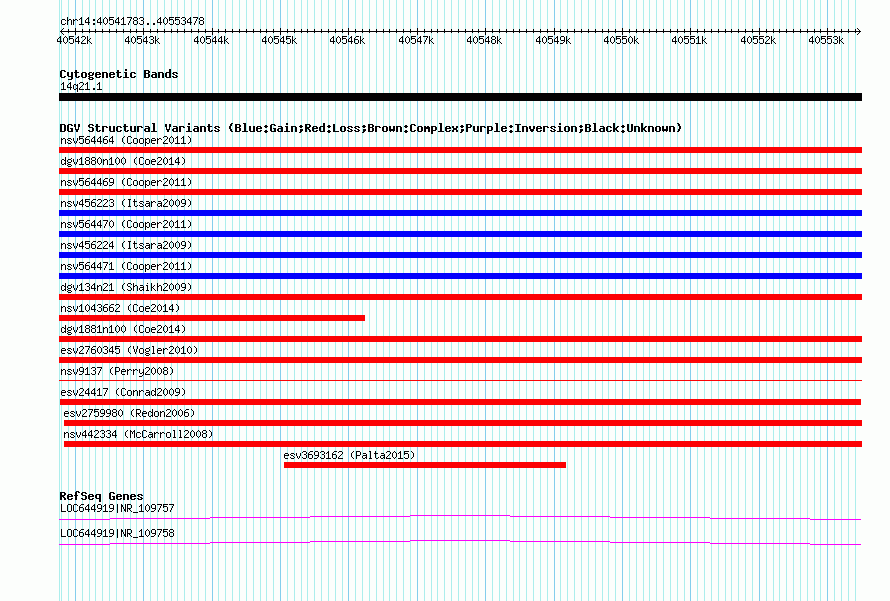This screenshot has height=601, width=890.
Task: Click the magenta line under LOC644919|NR_109757
Action: (x=460, y=517)
